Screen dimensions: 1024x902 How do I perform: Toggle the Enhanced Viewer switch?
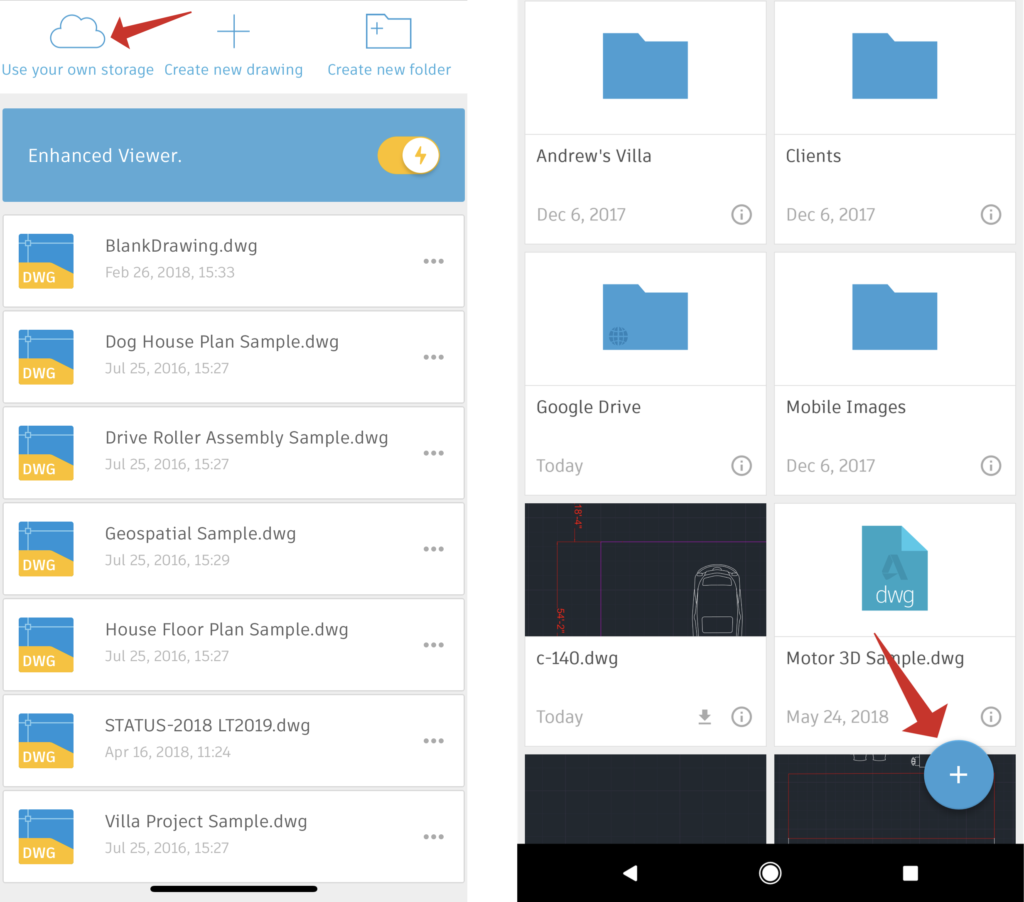point(408,155)
